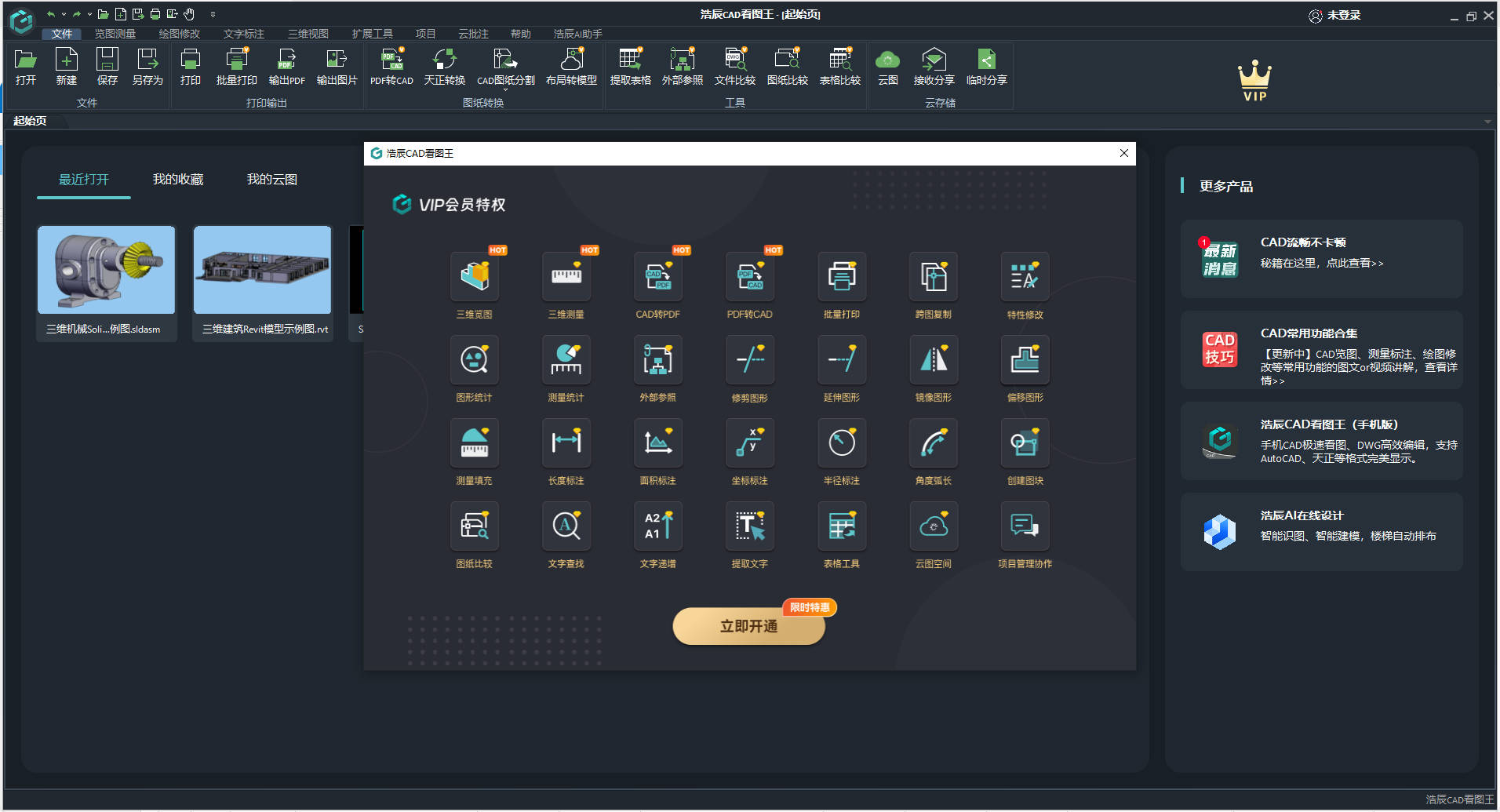Select 面积标注 VIP feature icon

point(658,442)
